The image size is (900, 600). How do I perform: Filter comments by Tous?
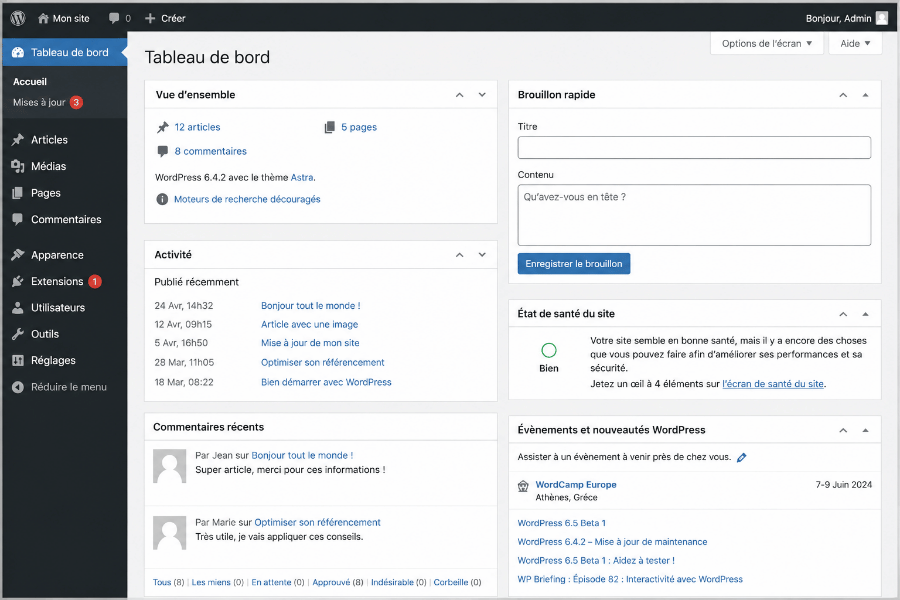point(162,582)
